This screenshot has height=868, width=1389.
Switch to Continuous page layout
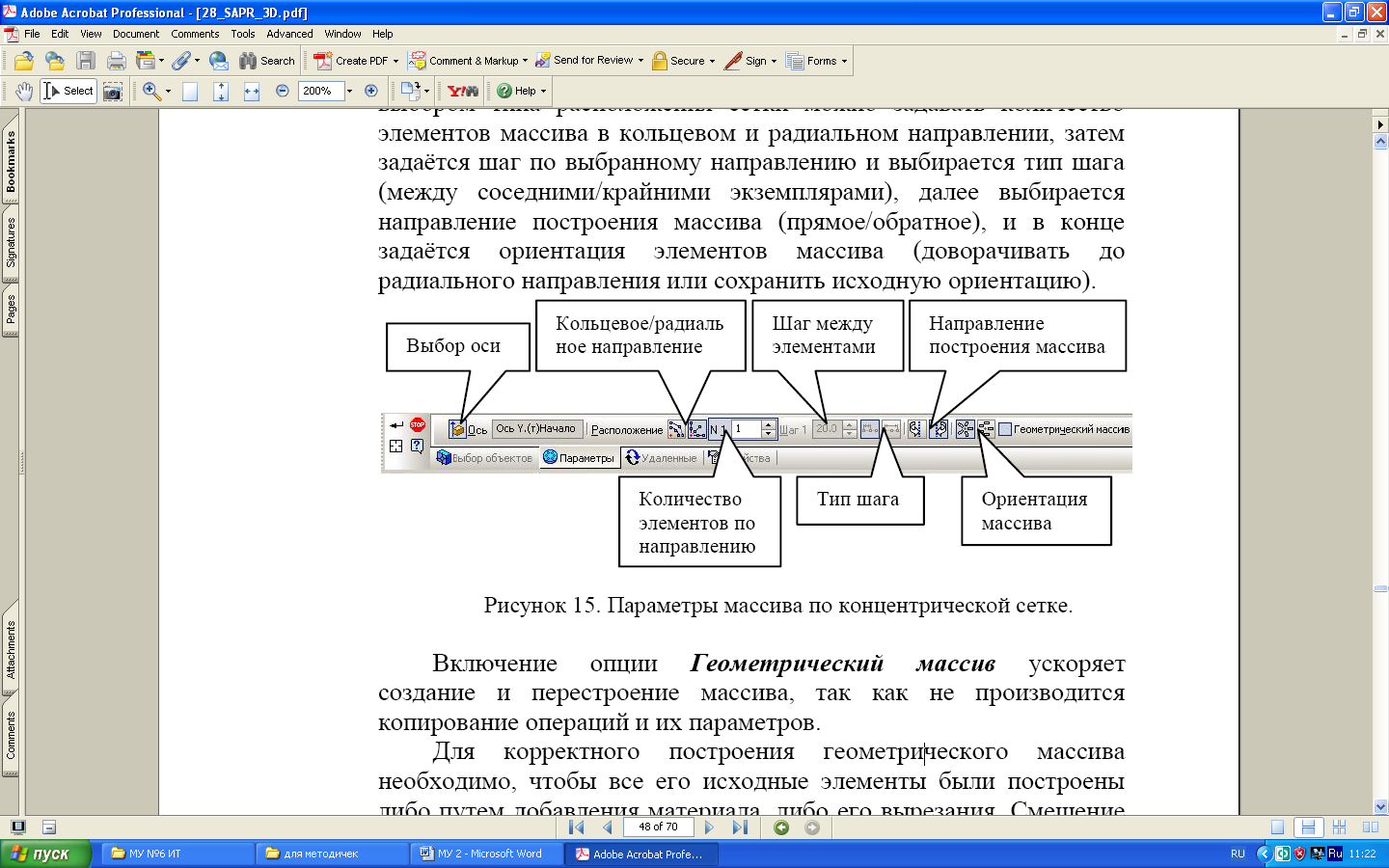[x=1308, y=827]
